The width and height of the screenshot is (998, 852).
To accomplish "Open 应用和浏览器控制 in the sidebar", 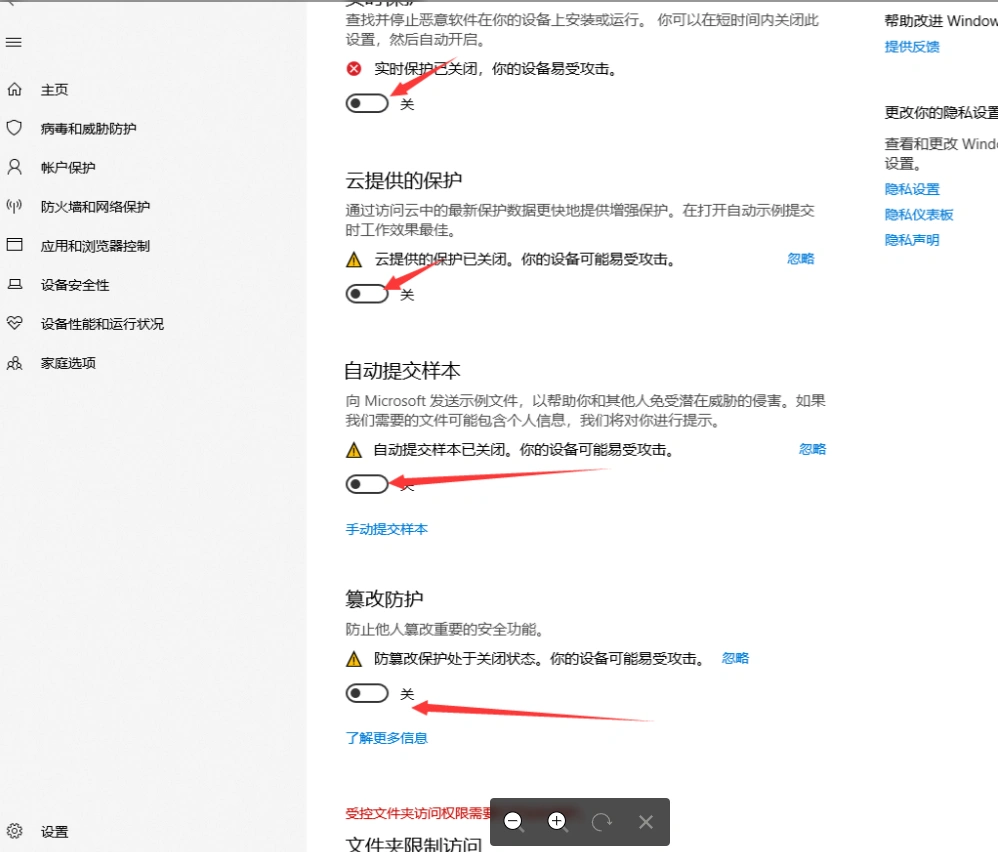I will click(95, 246).
